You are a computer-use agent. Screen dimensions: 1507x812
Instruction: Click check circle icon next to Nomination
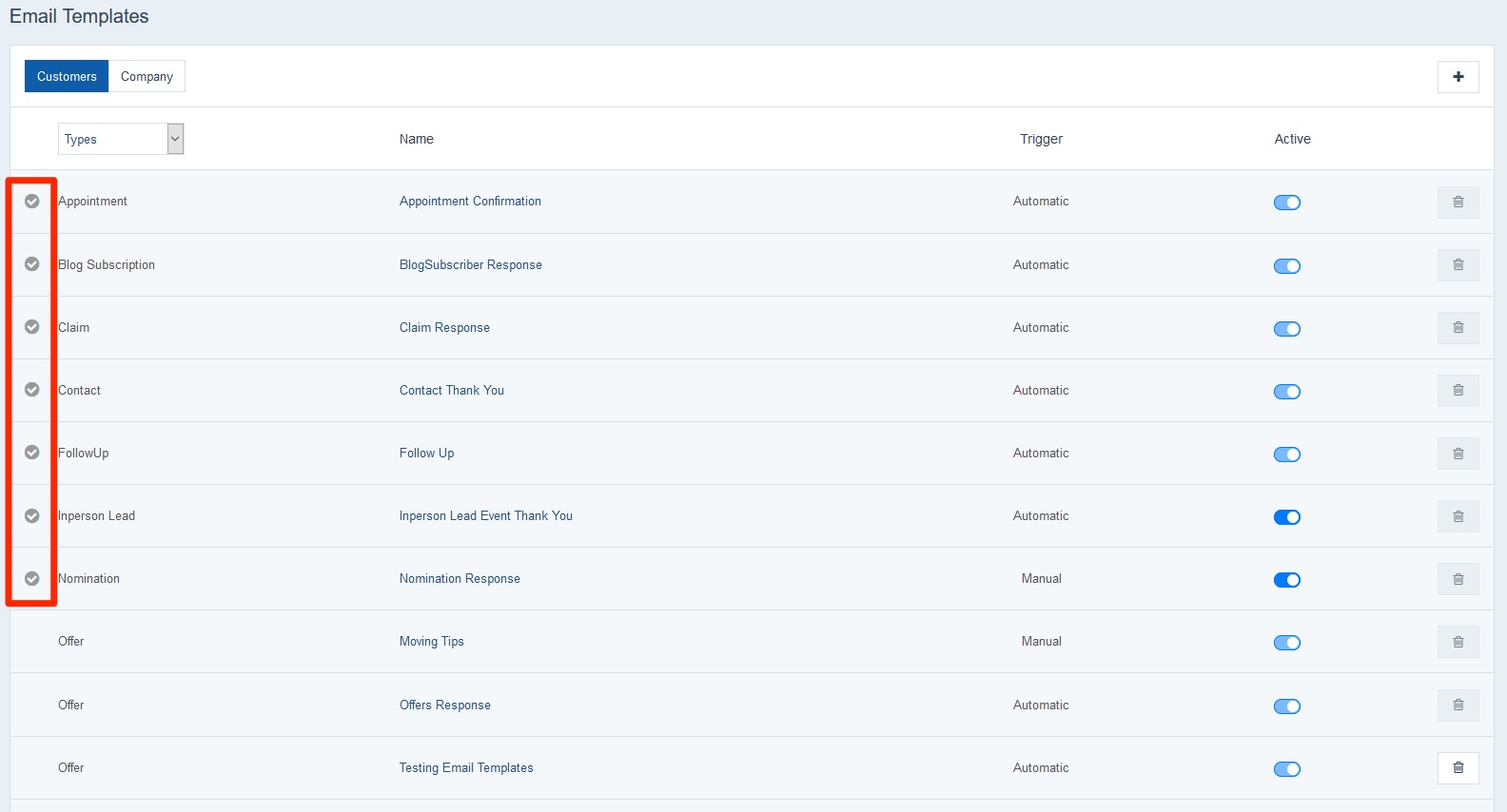[32, 579]
